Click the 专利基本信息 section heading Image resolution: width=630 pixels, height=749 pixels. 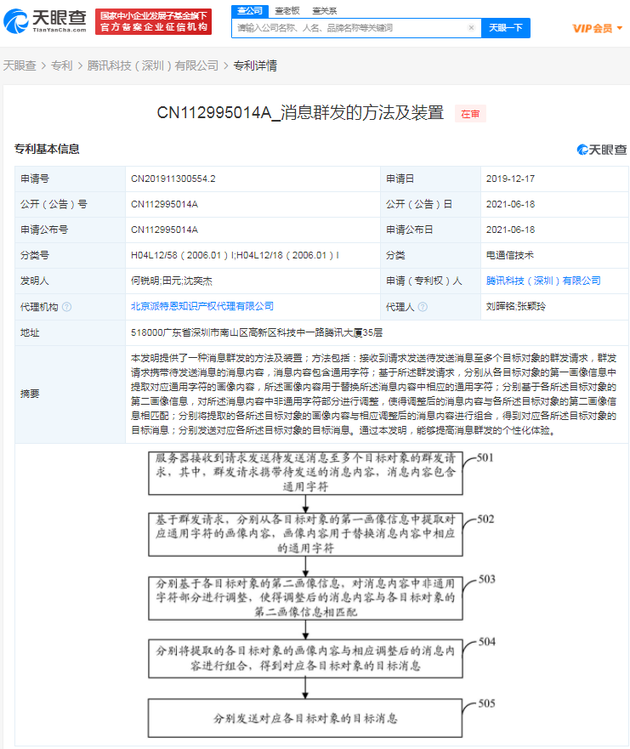pyautogui.click(x=47, y=149)
